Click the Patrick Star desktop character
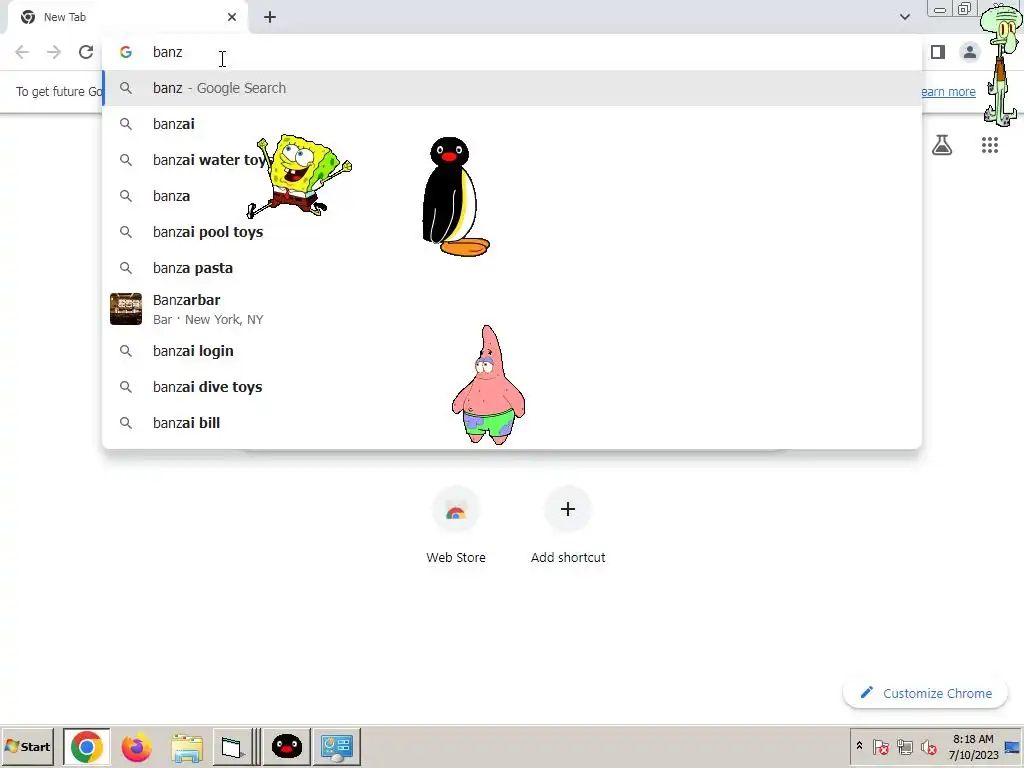This screenshot has width=1024, height=768. (488, 385)
